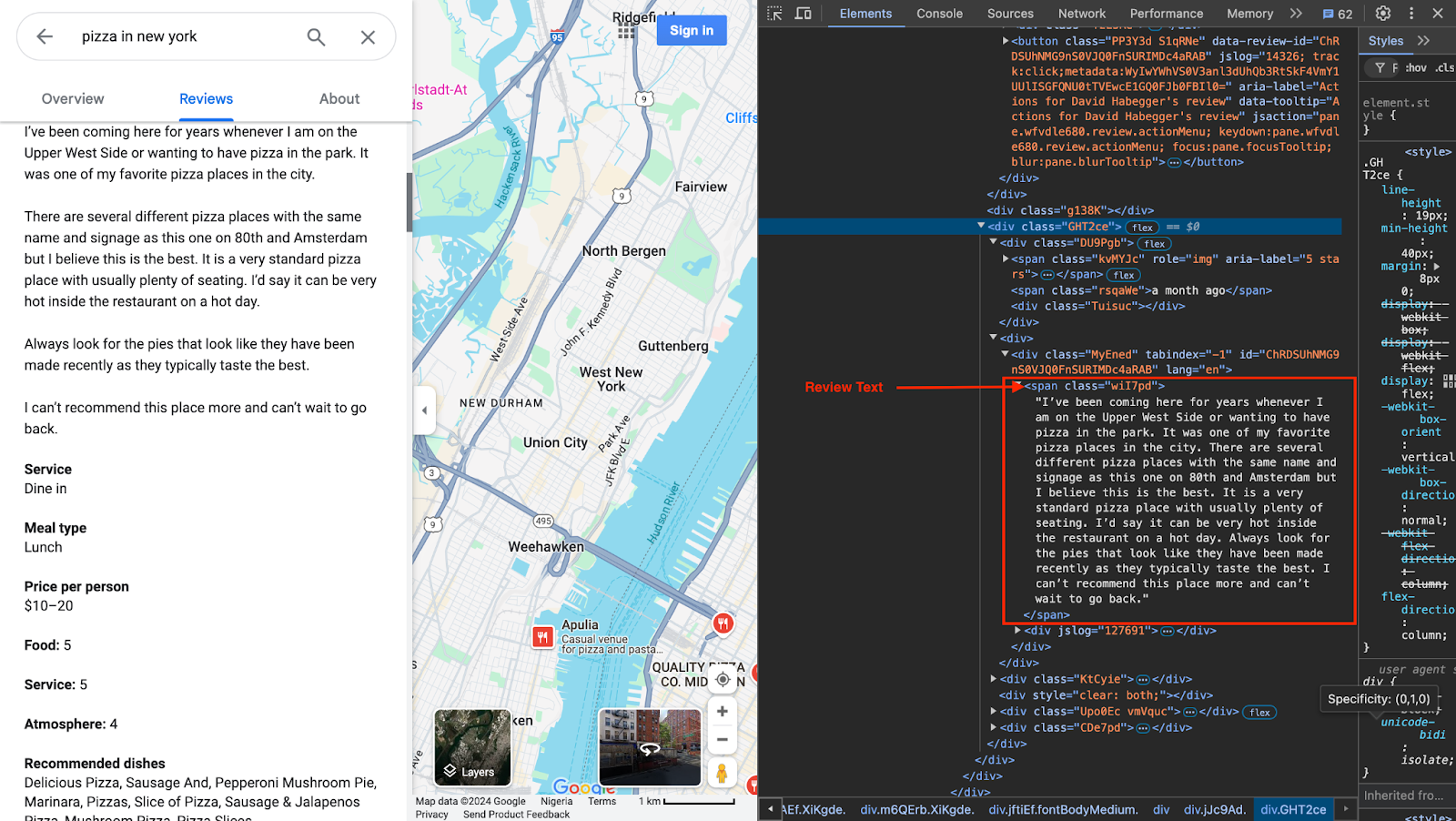
Task: Click Send Product Feedback link
Action: coord(516,814)
